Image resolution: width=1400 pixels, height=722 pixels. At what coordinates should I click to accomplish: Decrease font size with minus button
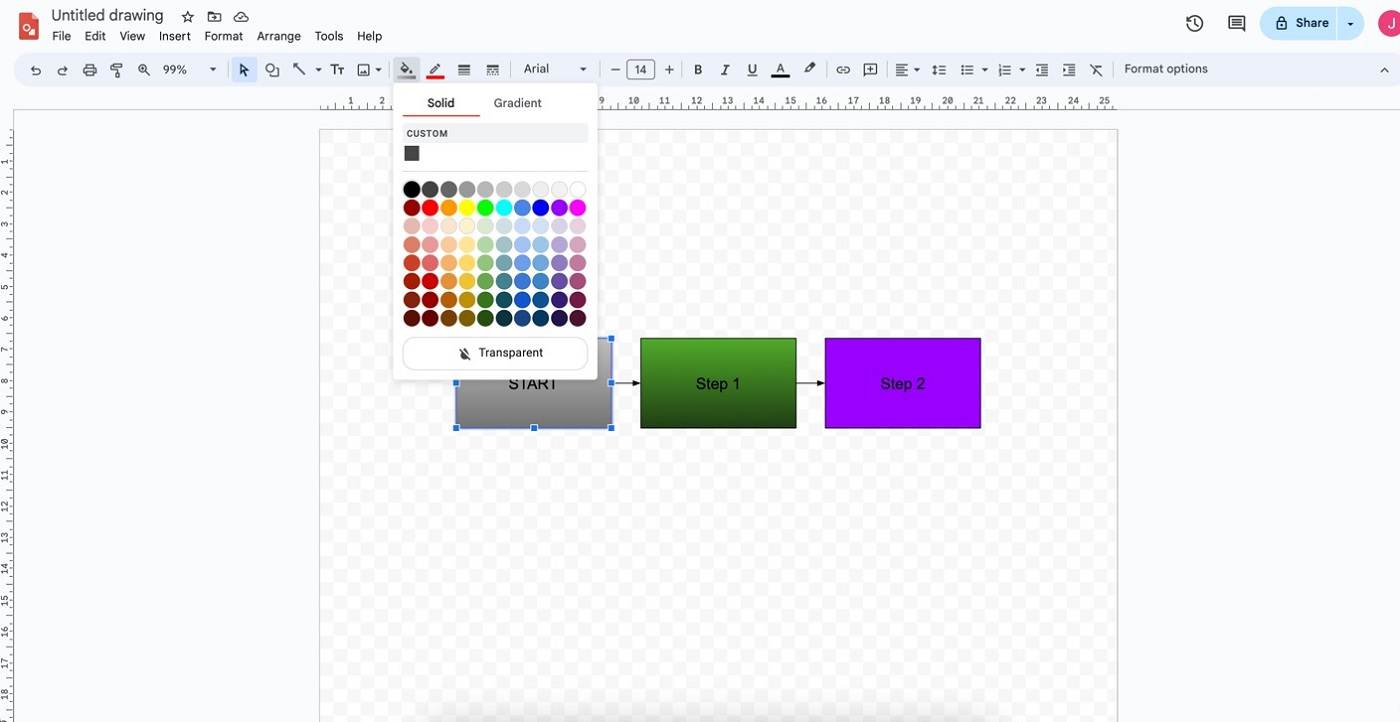click(x=615, y=70)
